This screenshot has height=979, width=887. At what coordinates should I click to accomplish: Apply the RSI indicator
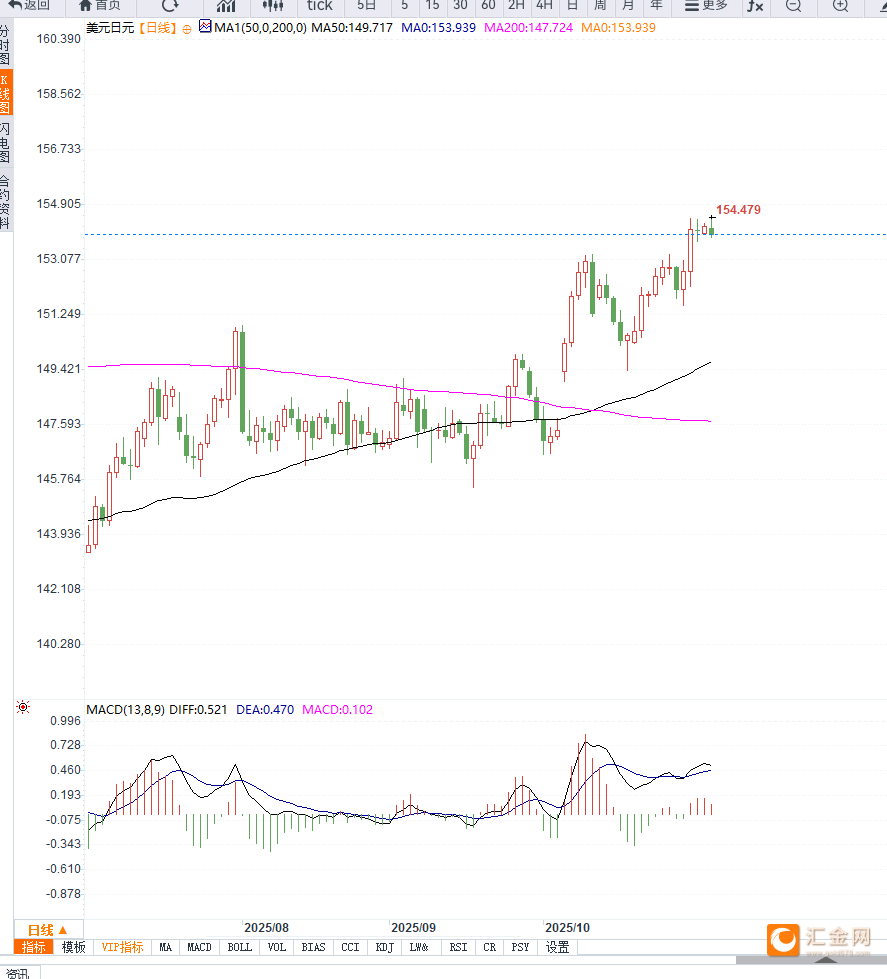(458, 947)
